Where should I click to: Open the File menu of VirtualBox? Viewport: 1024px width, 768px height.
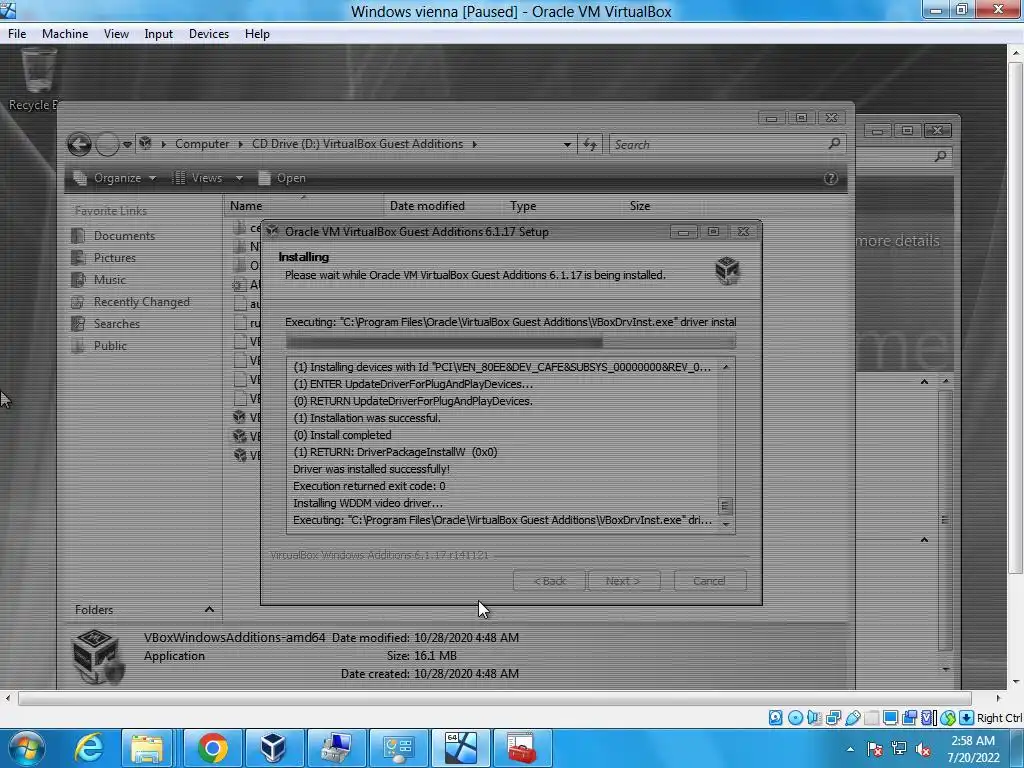tap(17, 34)
